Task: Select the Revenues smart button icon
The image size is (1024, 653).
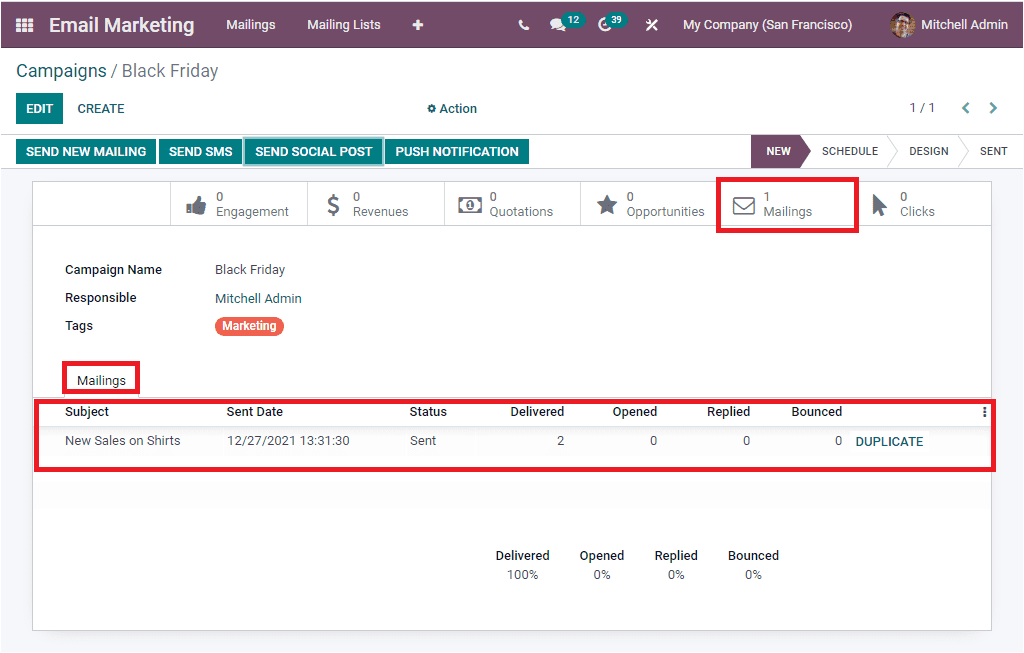Action: (x=332, y=203)
